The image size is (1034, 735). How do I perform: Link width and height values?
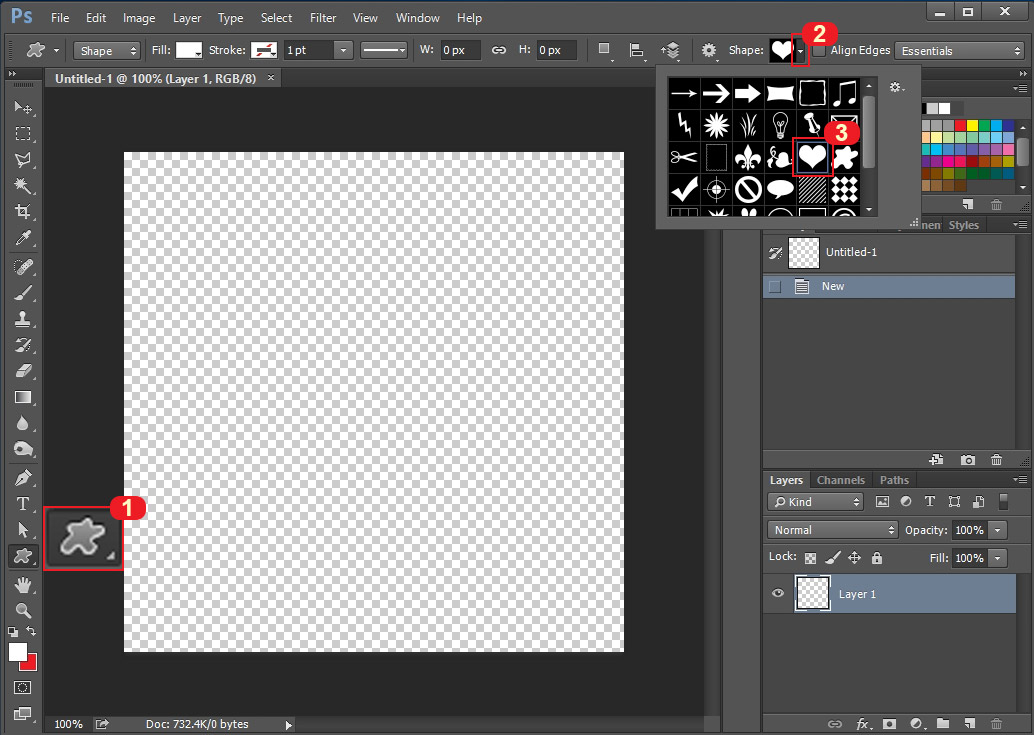[499, 50]
